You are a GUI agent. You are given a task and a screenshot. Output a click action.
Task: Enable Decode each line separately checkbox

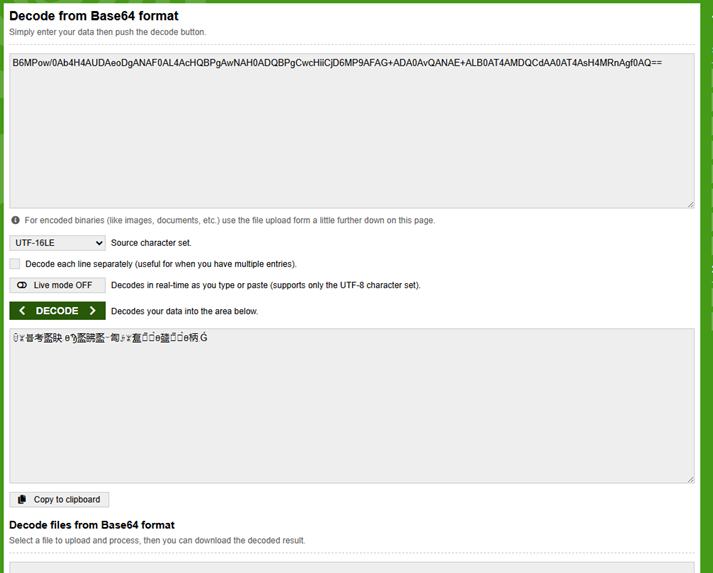(x=15, y=264)
